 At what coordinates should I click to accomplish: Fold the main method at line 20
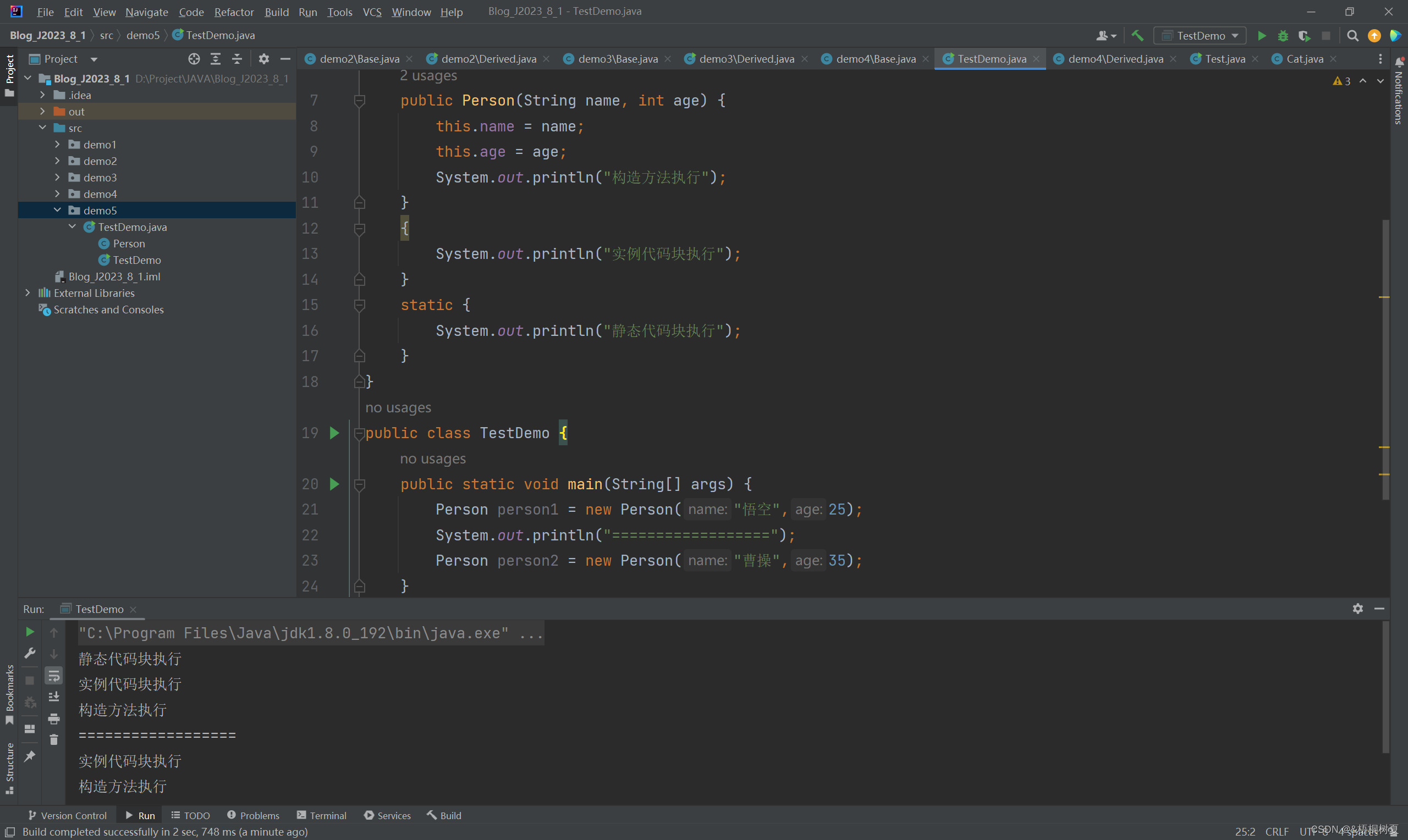[x=359, y=484]
